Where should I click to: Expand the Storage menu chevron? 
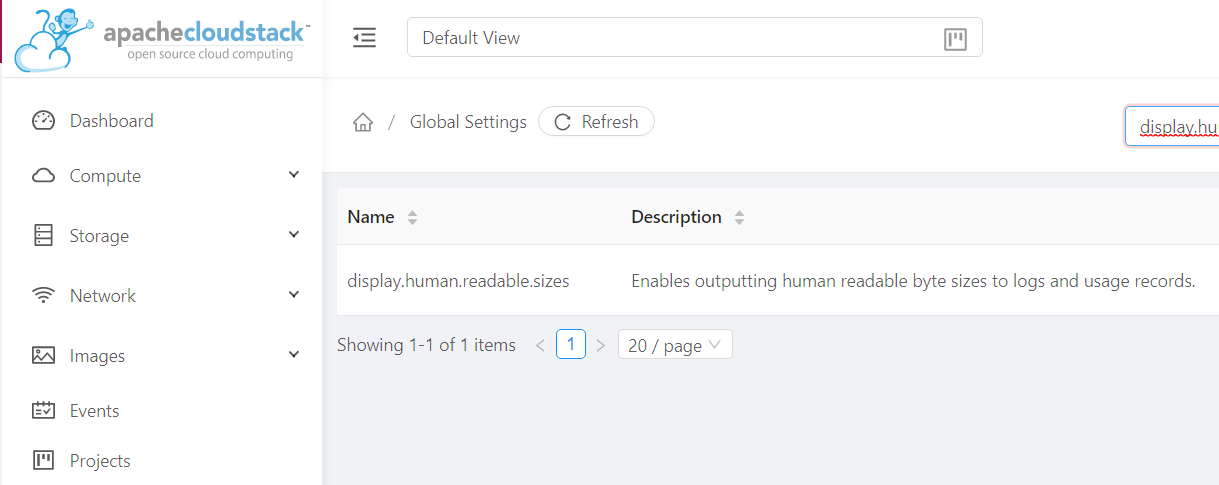tap(294, 235)
